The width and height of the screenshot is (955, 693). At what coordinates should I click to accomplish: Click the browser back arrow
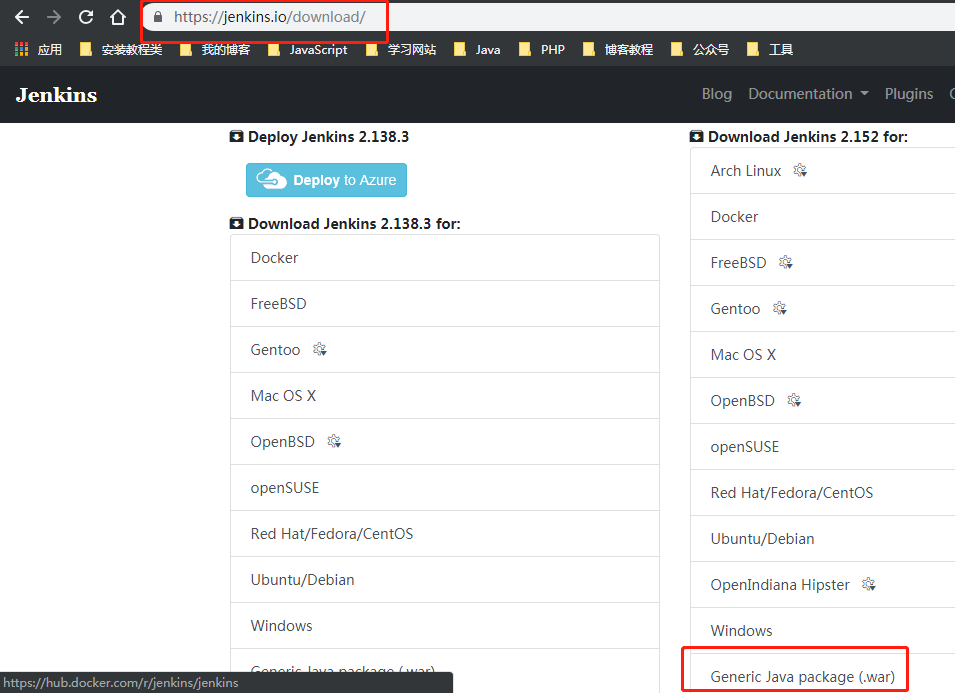click(22, 17)
